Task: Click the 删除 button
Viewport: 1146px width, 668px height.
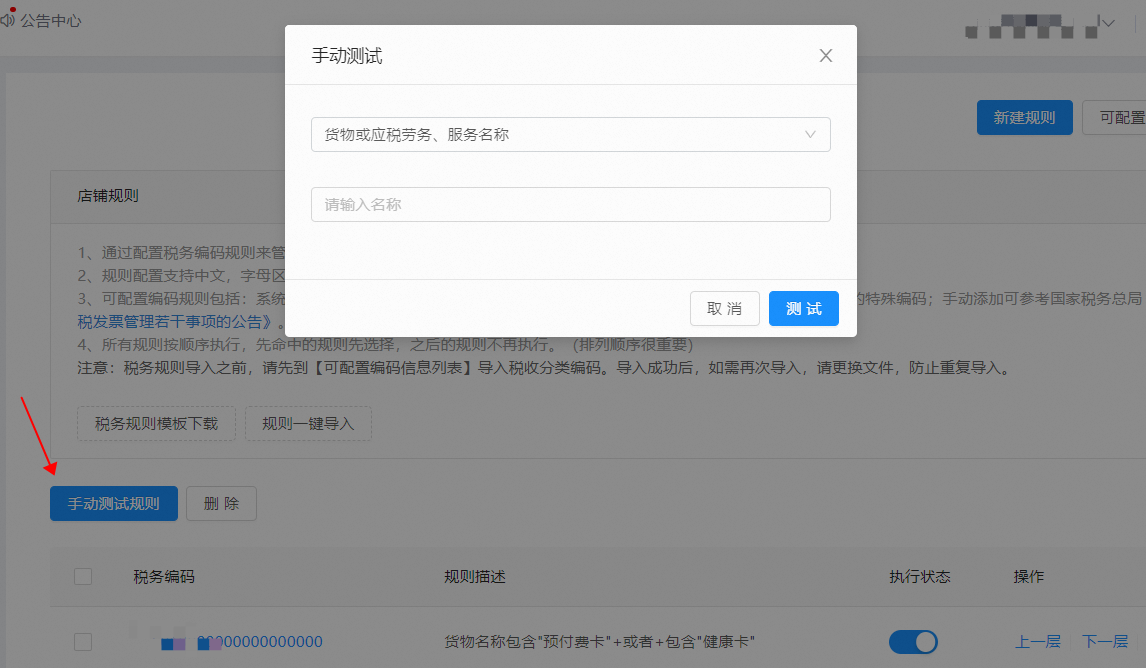Action: pyautogui.click(x=221, y=504)
